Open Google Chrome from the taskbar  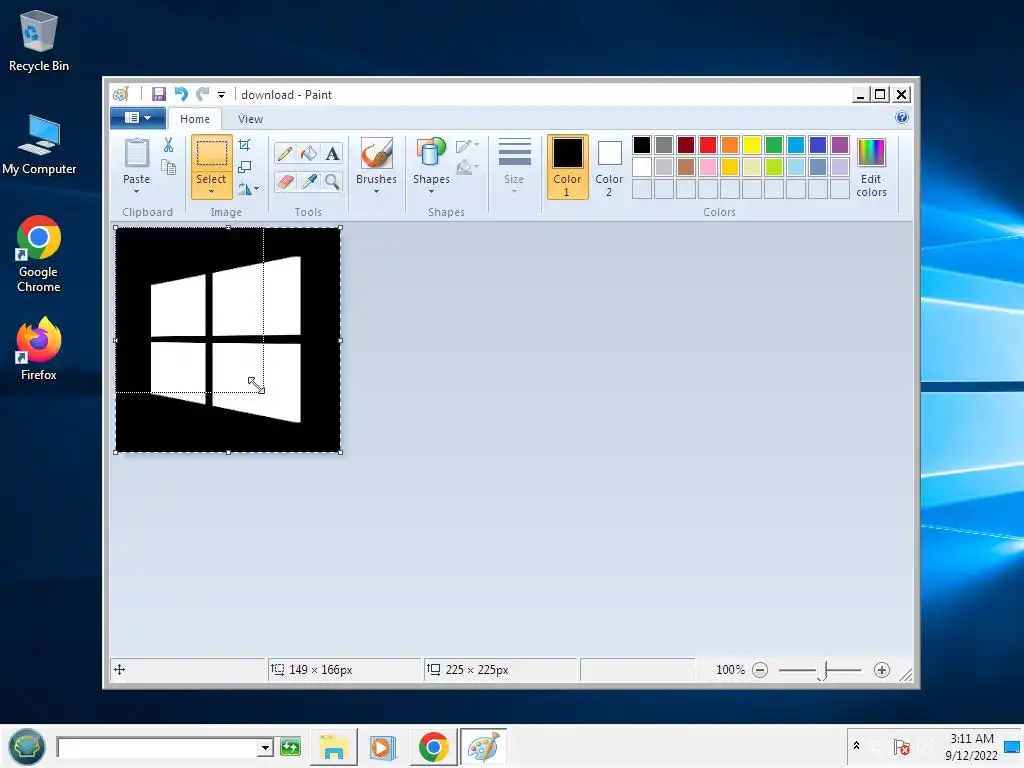pos(433,747)
